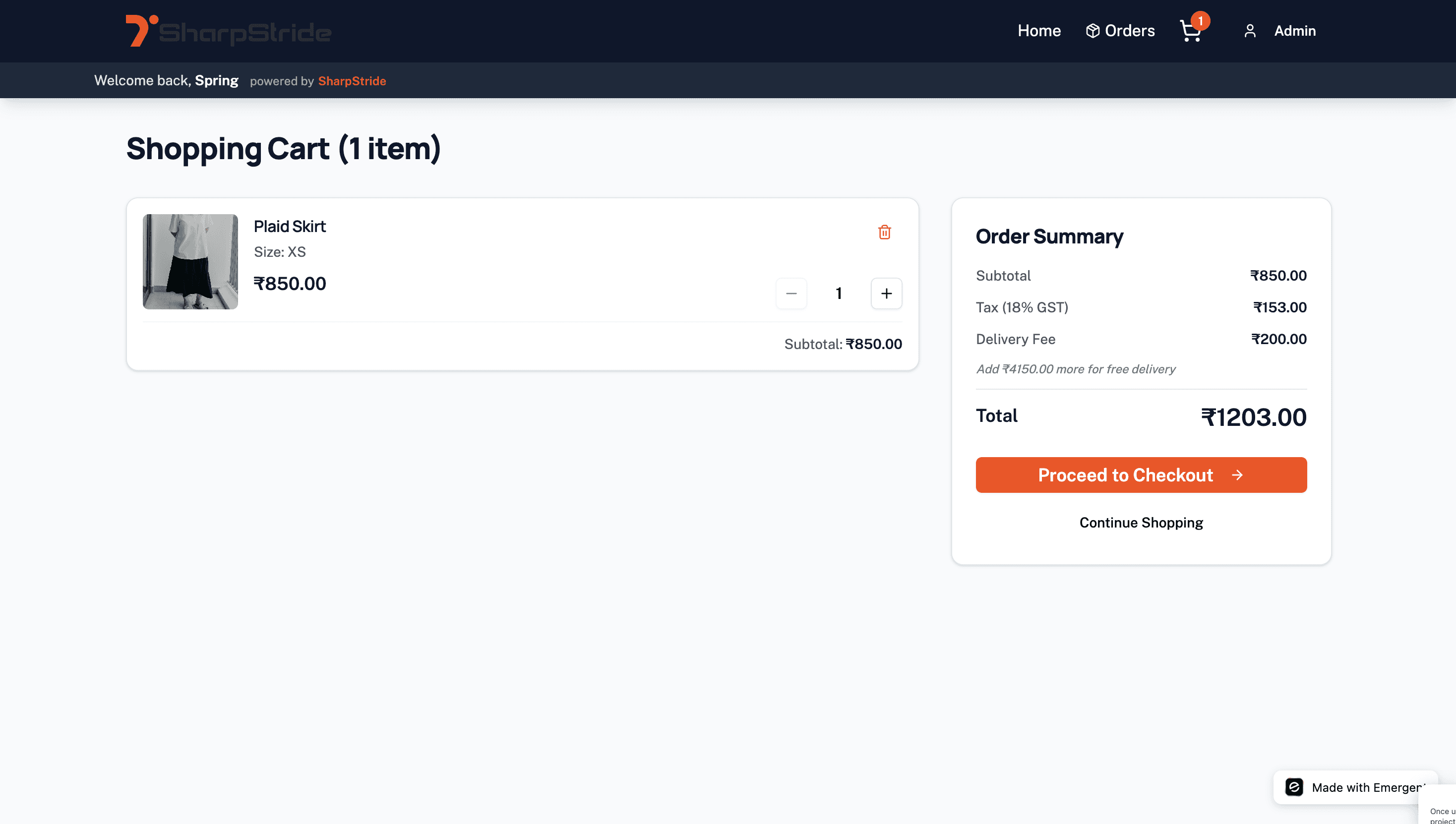Screen dimensions: 1456x824
Task: Delete Plaid Skirt with trash icon
Action: (x=884, y=232)
